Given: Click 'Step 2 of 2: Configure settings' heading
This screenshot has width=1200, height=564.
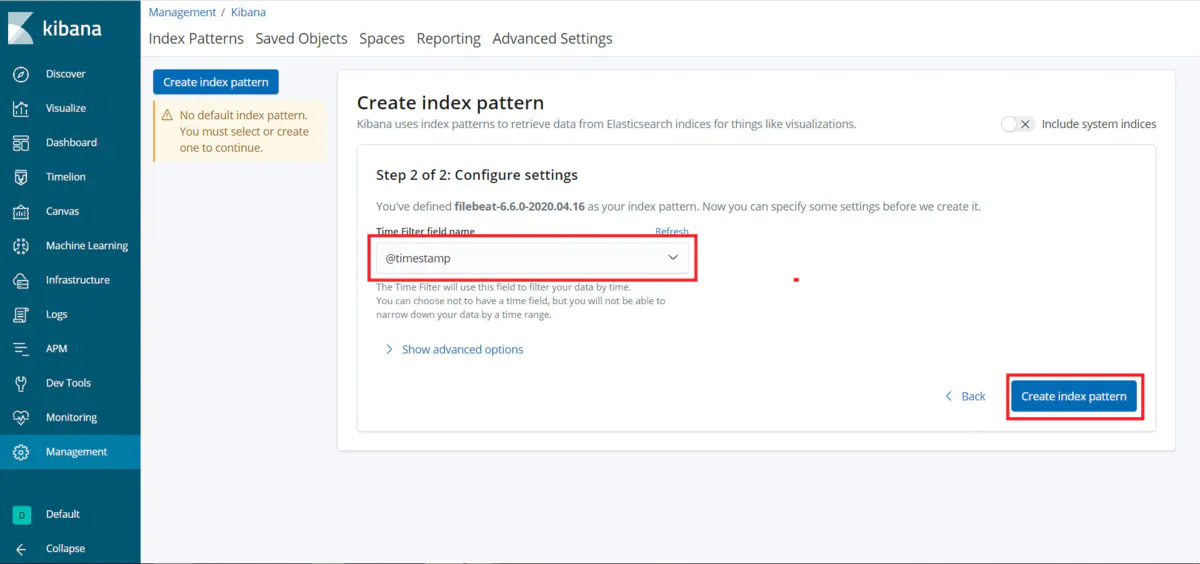Looking at the screenshot, I should pyautogui.click(x=477, y=175).
